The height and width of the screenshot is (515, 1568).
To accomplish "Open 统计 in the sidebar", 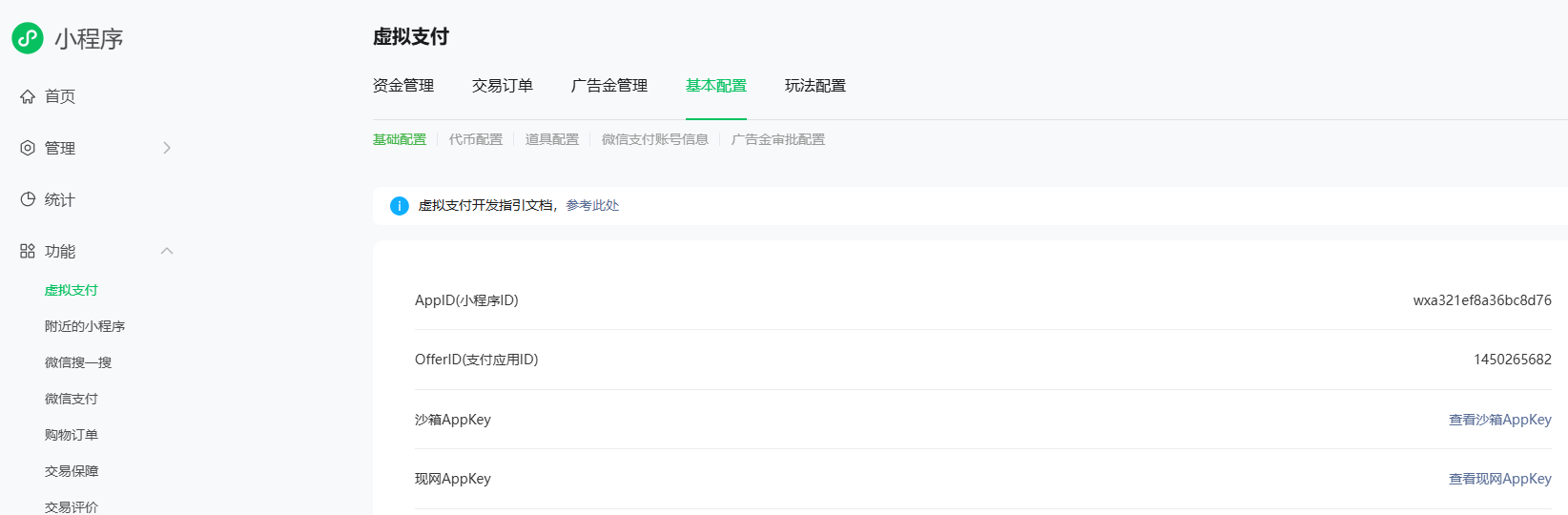I will [x=60, y=199].
